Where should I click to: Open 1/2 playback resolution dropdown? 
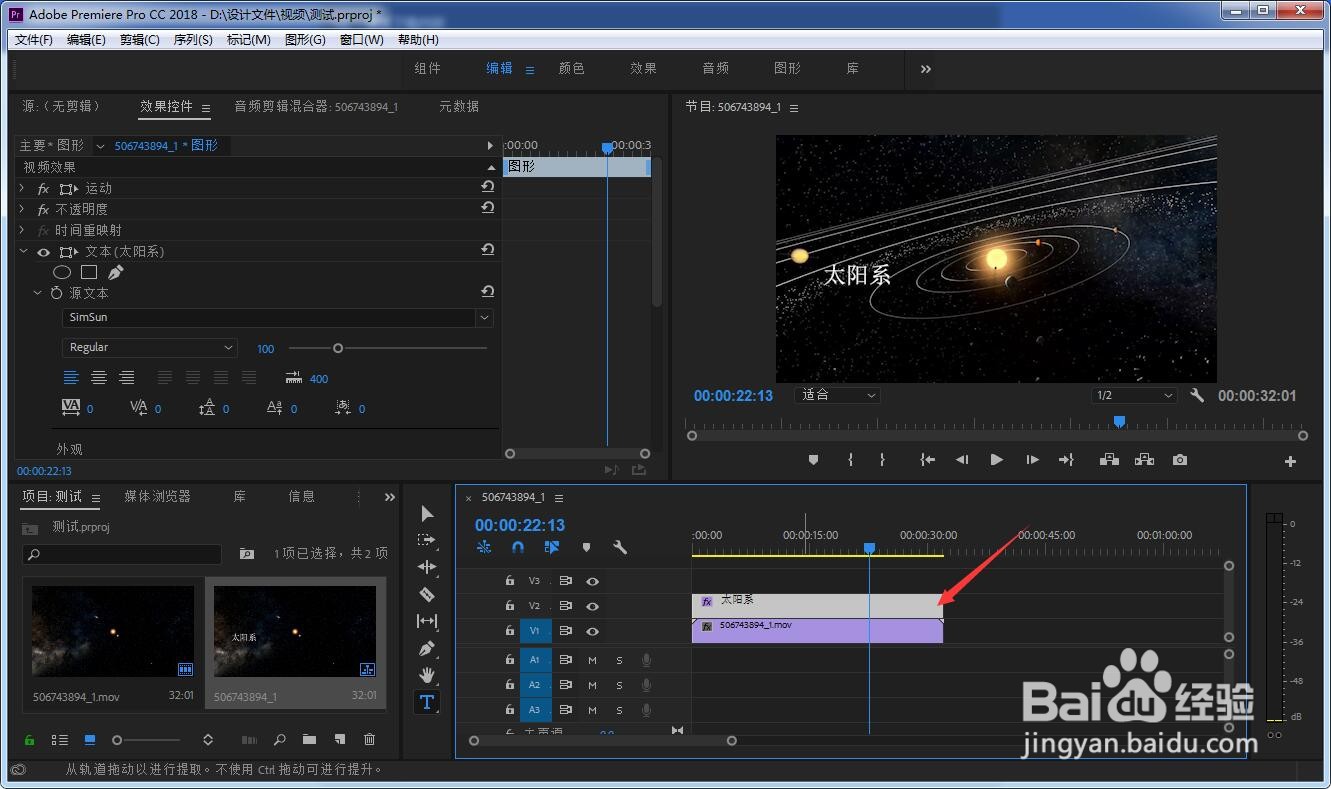(1134, 395)
